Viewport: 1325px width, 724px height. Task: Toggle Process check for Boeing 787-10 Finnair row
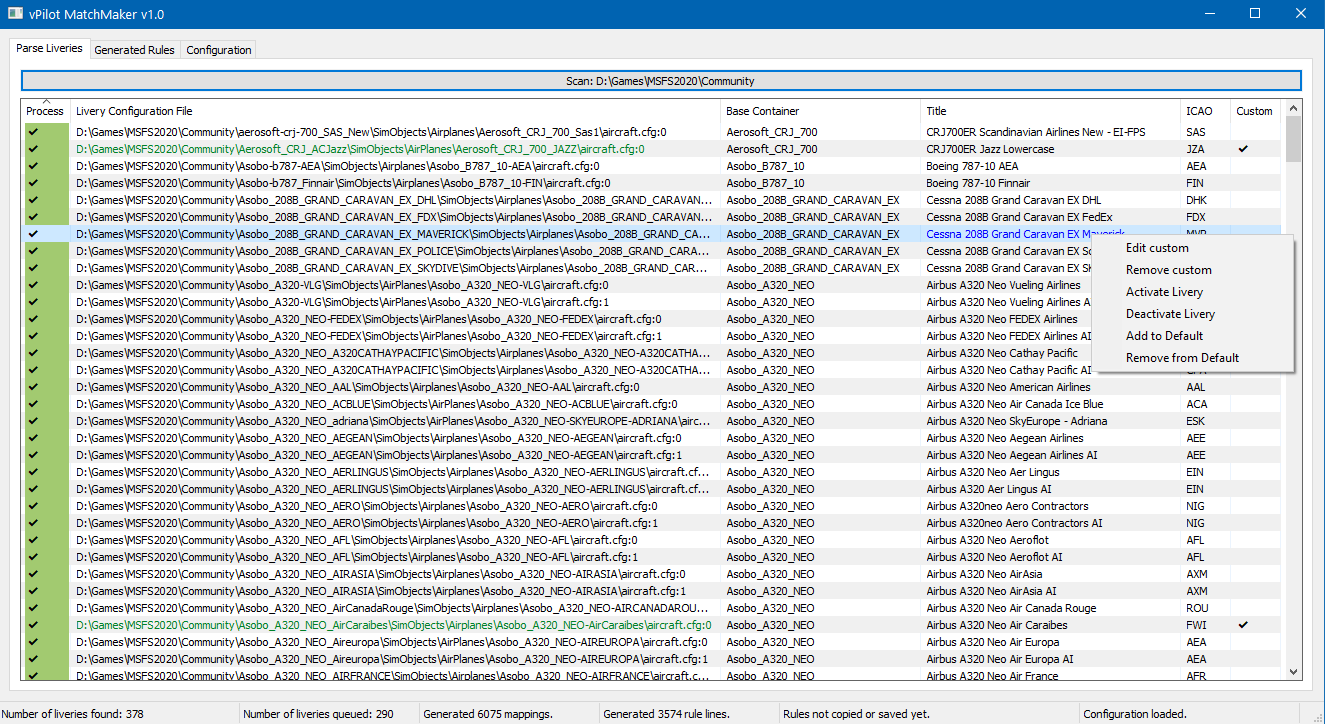click(x=34, y=183)
